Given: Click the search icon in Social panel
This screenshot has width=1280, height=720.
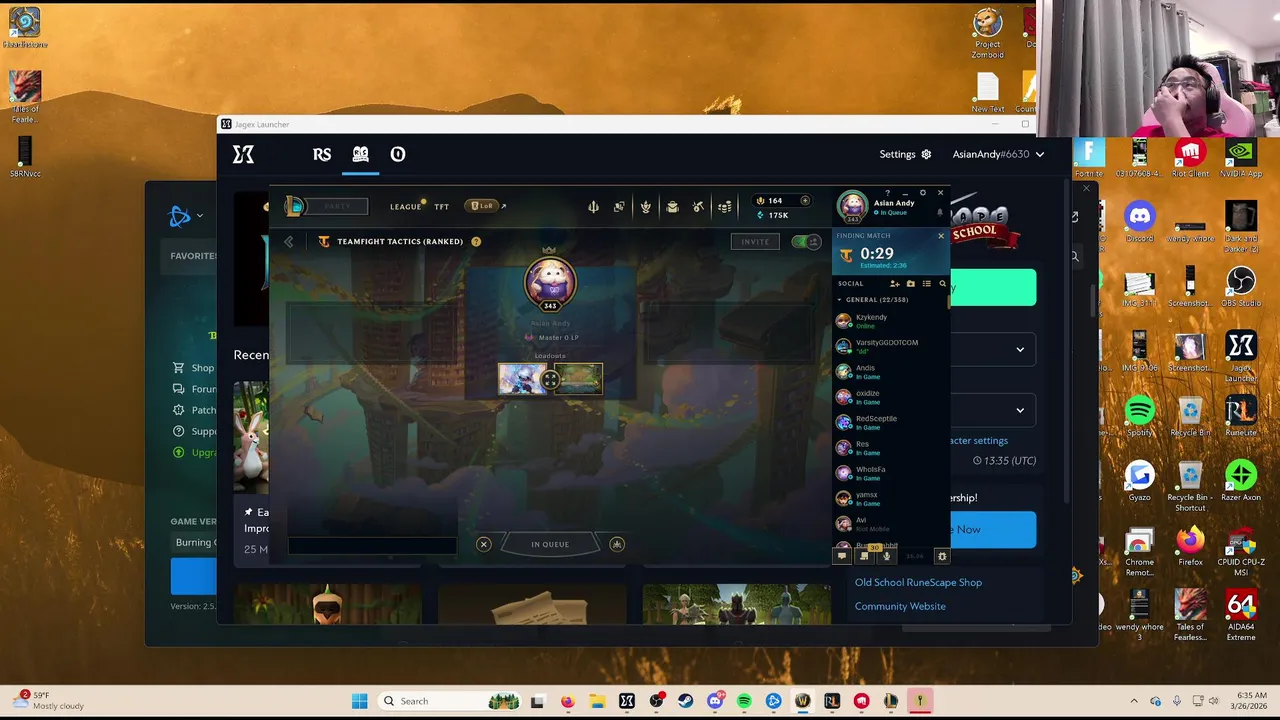Looking at the screenshot, I should click(x=942, y=284).
